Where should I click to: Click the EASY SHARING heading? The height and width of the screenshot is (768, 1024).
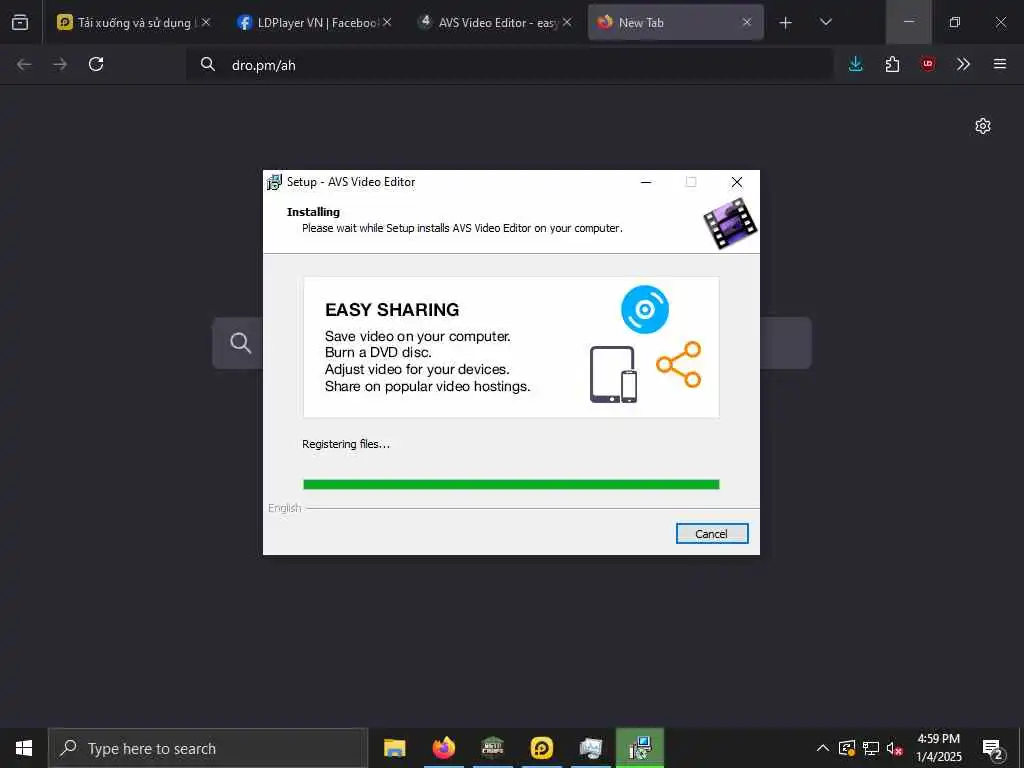click(392, 310)
